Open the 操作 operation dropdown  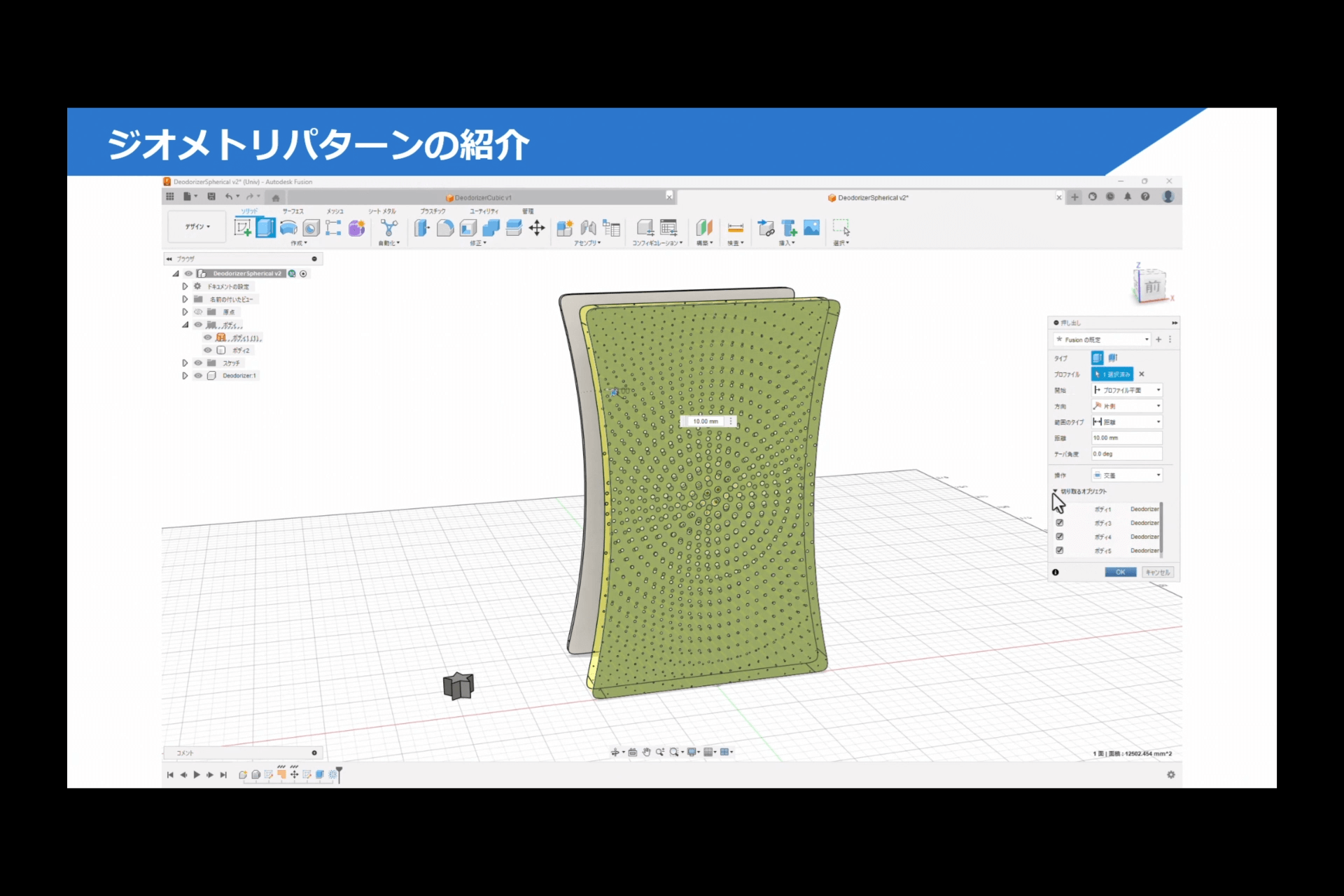click(x=1127, y=475)
